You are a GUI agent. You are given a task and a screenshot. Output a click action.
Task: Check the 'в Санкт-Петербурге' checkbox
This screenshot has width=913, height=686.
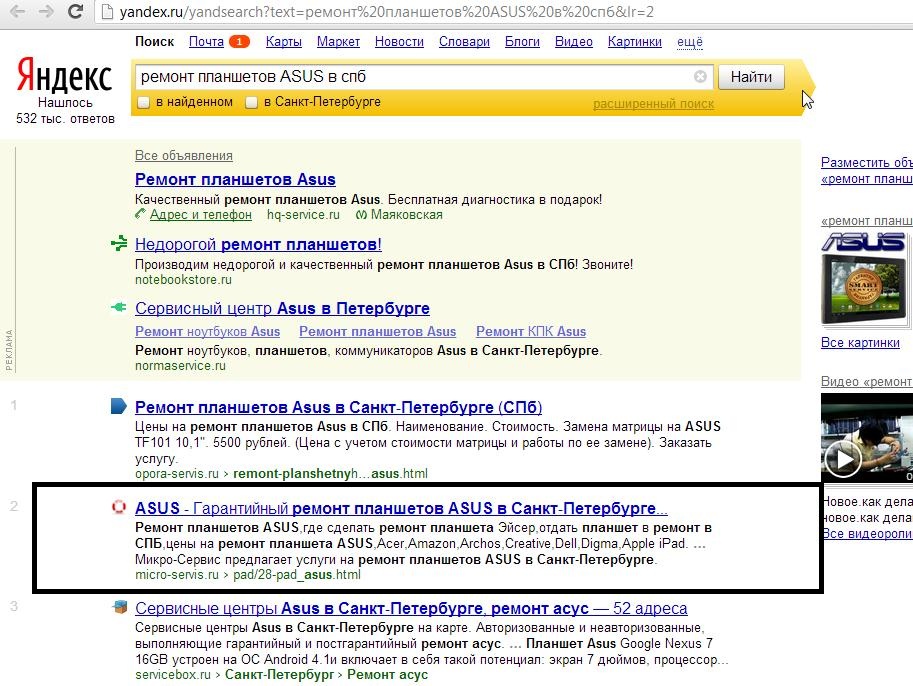[251, 102]
